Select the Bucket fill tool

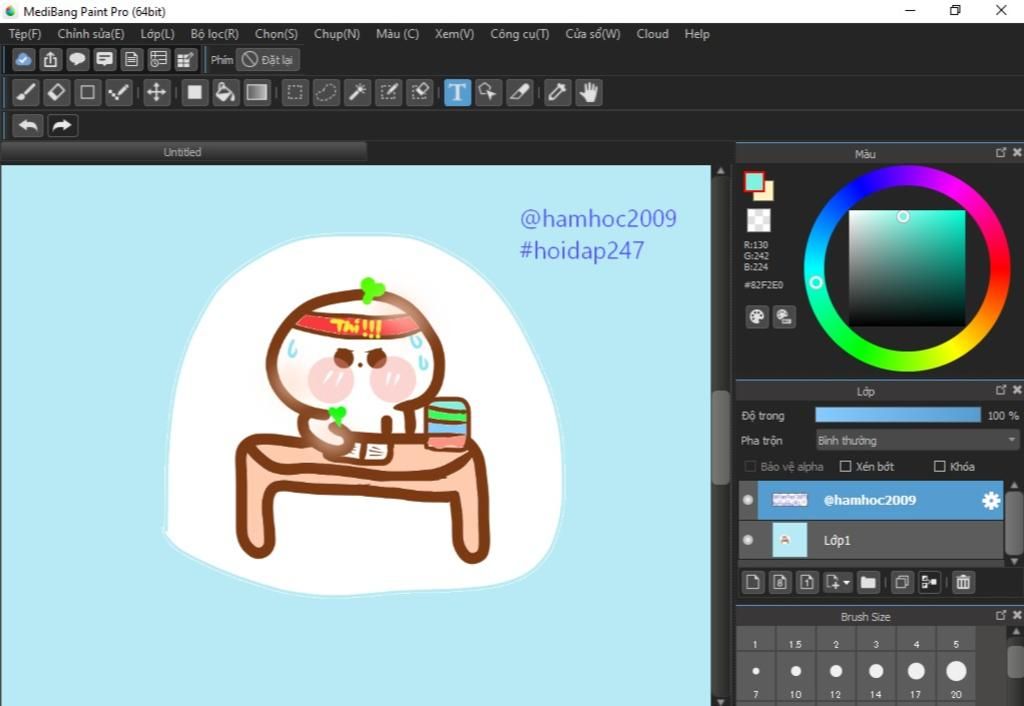pos(225,93)
